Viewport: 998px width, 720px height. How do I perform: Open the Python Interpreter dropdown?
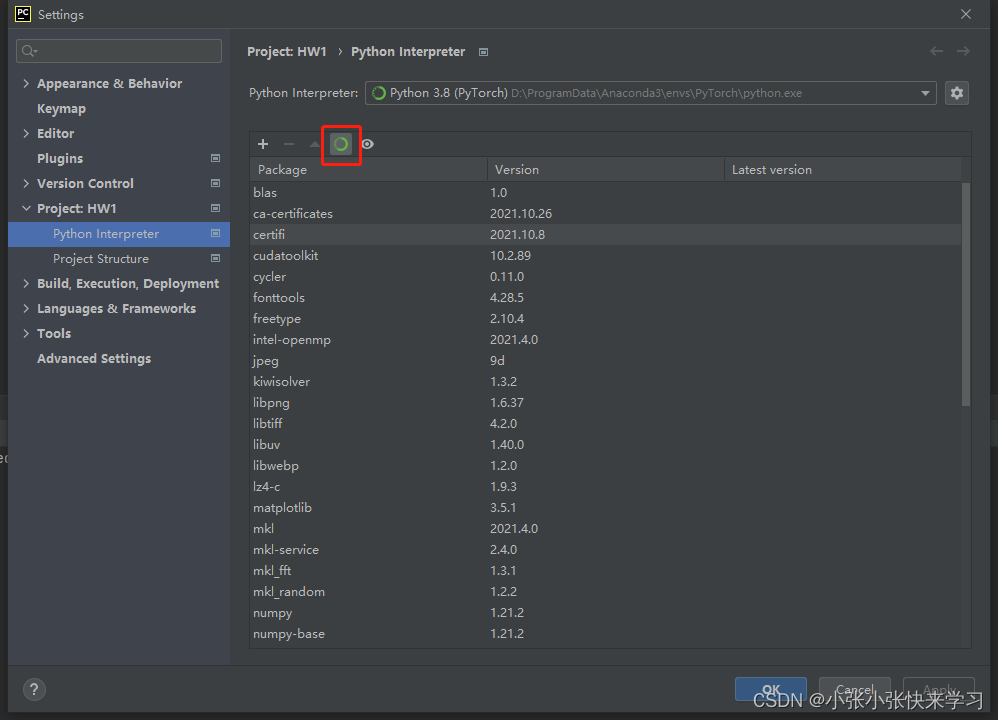click(x=650, y=93)
